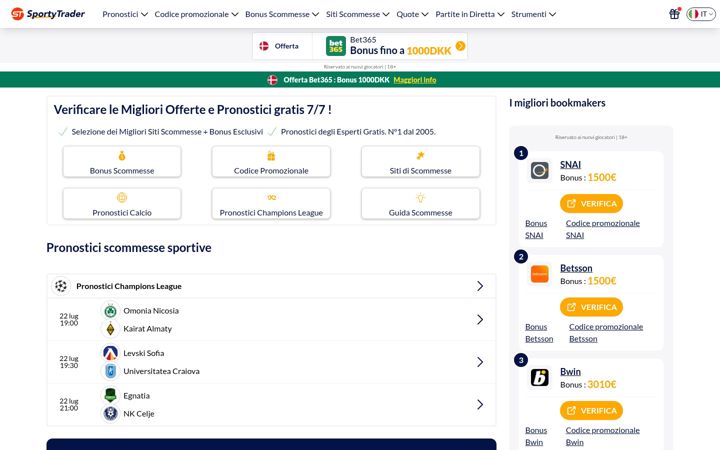Viewport: 720px width, 450px height.
Task: Click the Pronostici Calcio tile
Action: tap(122, 203)
